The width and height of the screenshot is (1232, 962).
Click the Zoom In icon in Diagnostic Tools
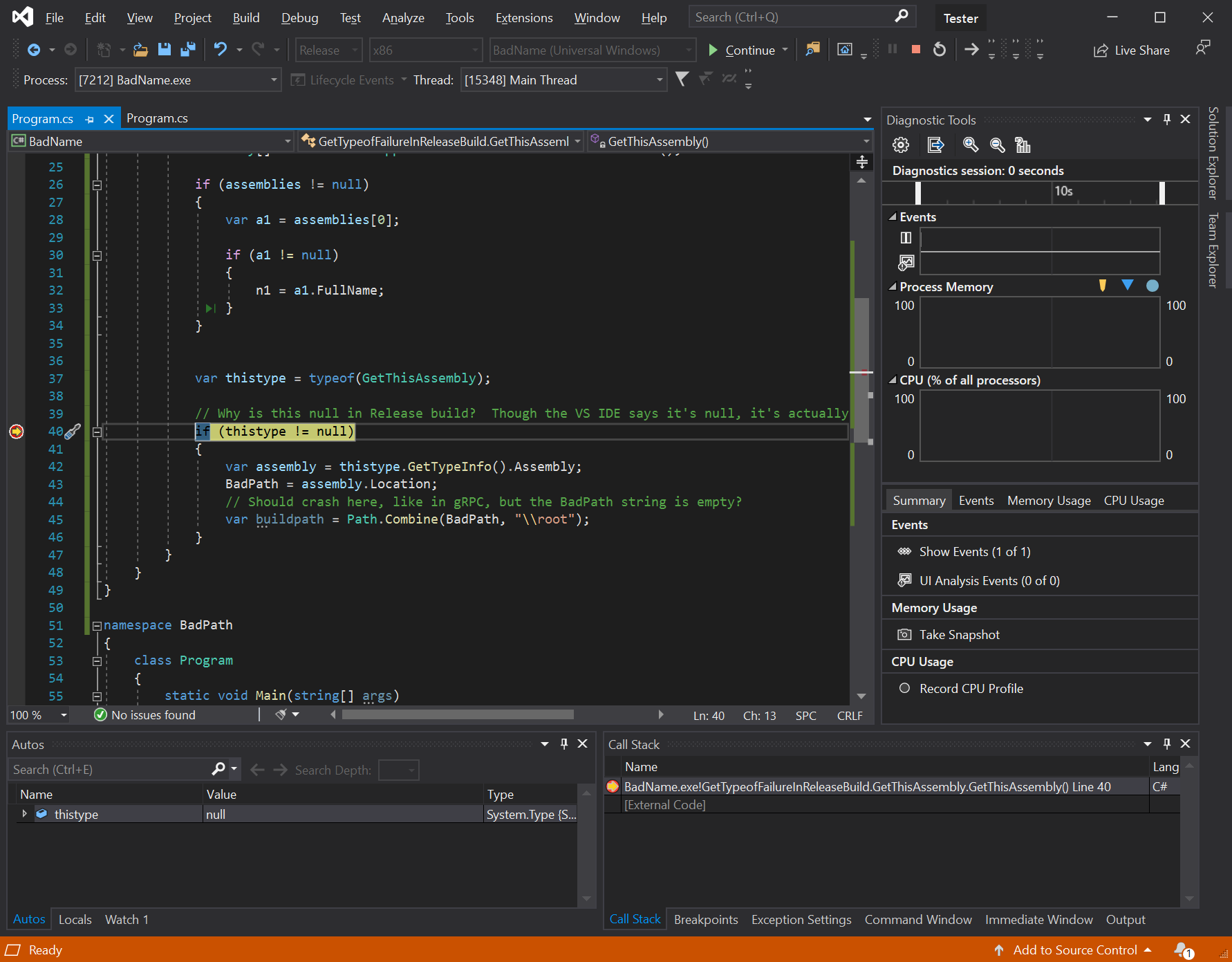tap(970, 145)
